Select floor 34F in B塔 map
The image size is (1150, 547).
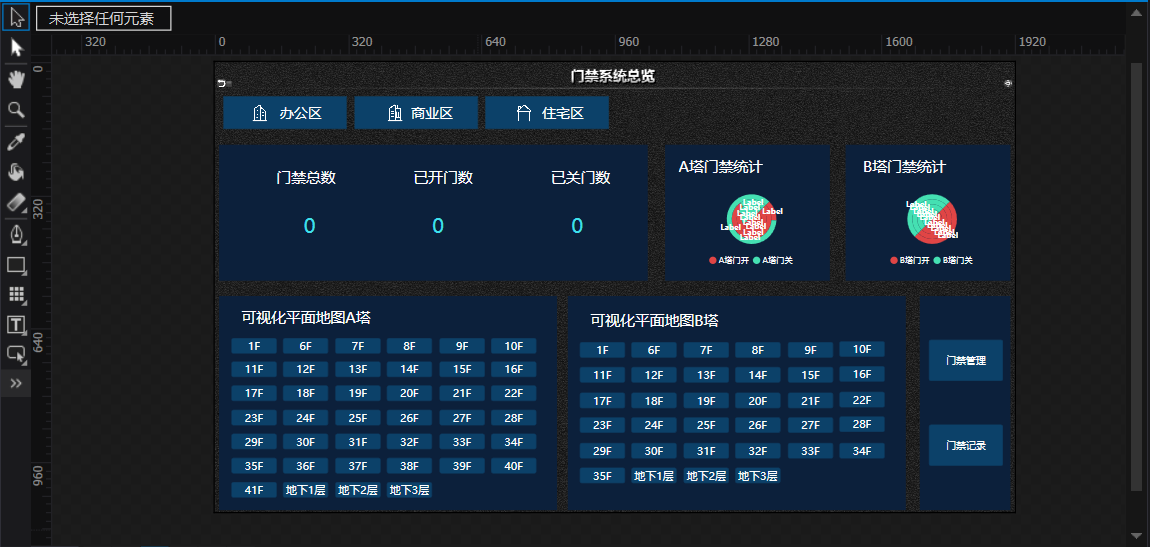click(862, 451)
